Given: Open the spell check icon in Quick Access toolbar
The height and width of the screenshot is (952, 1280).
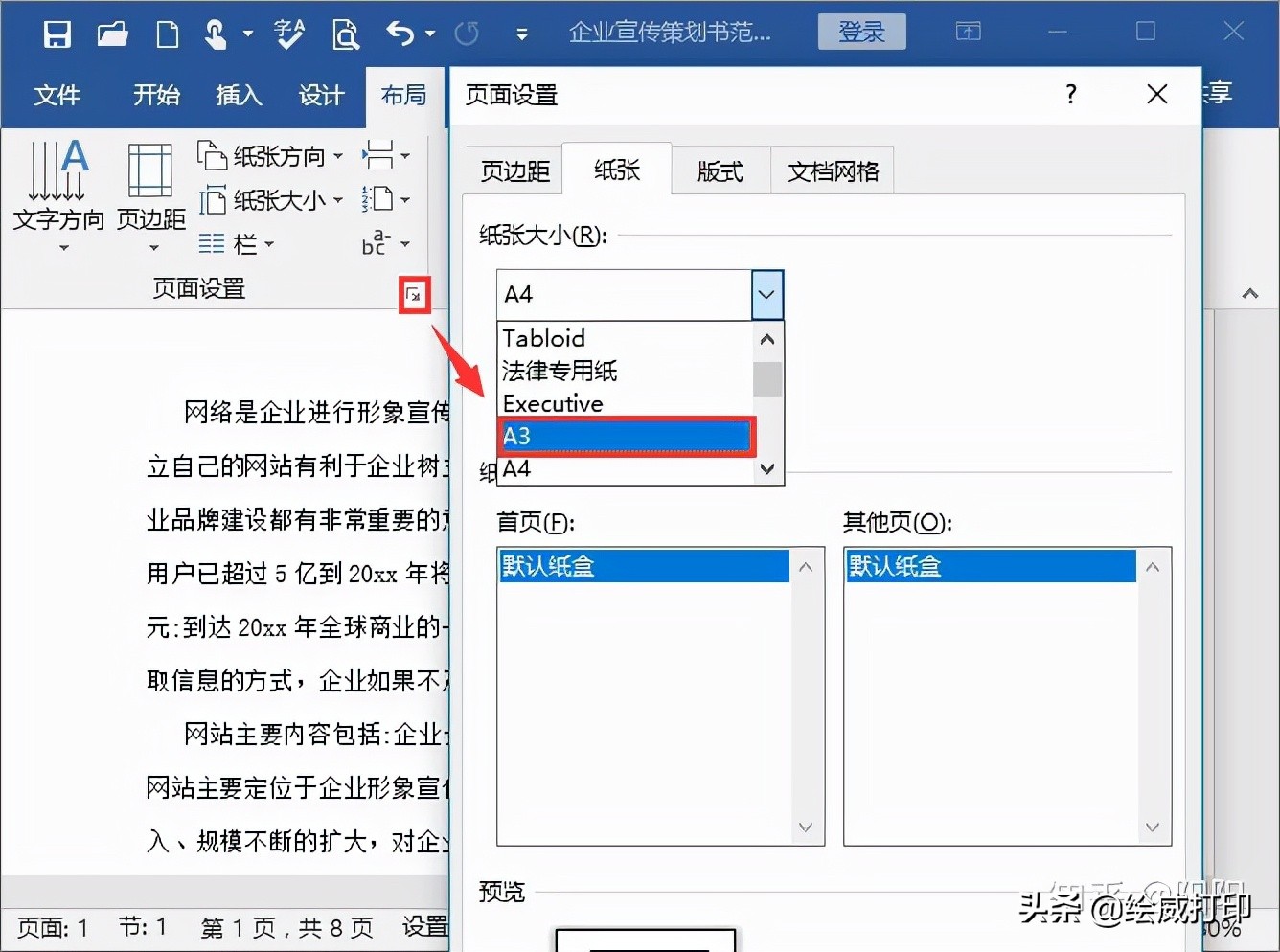Looking at the screenshot, I should pos(289,33).
